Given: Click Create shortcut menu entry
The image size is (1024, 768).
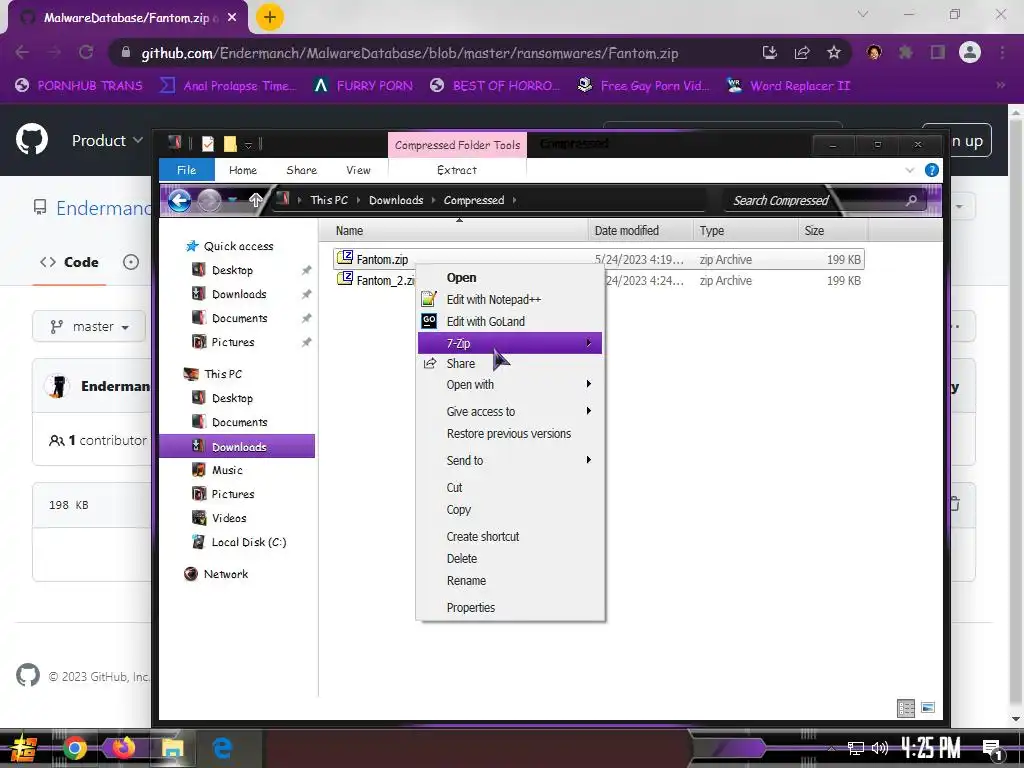Looking at the screenshot, I should [509, 536].
